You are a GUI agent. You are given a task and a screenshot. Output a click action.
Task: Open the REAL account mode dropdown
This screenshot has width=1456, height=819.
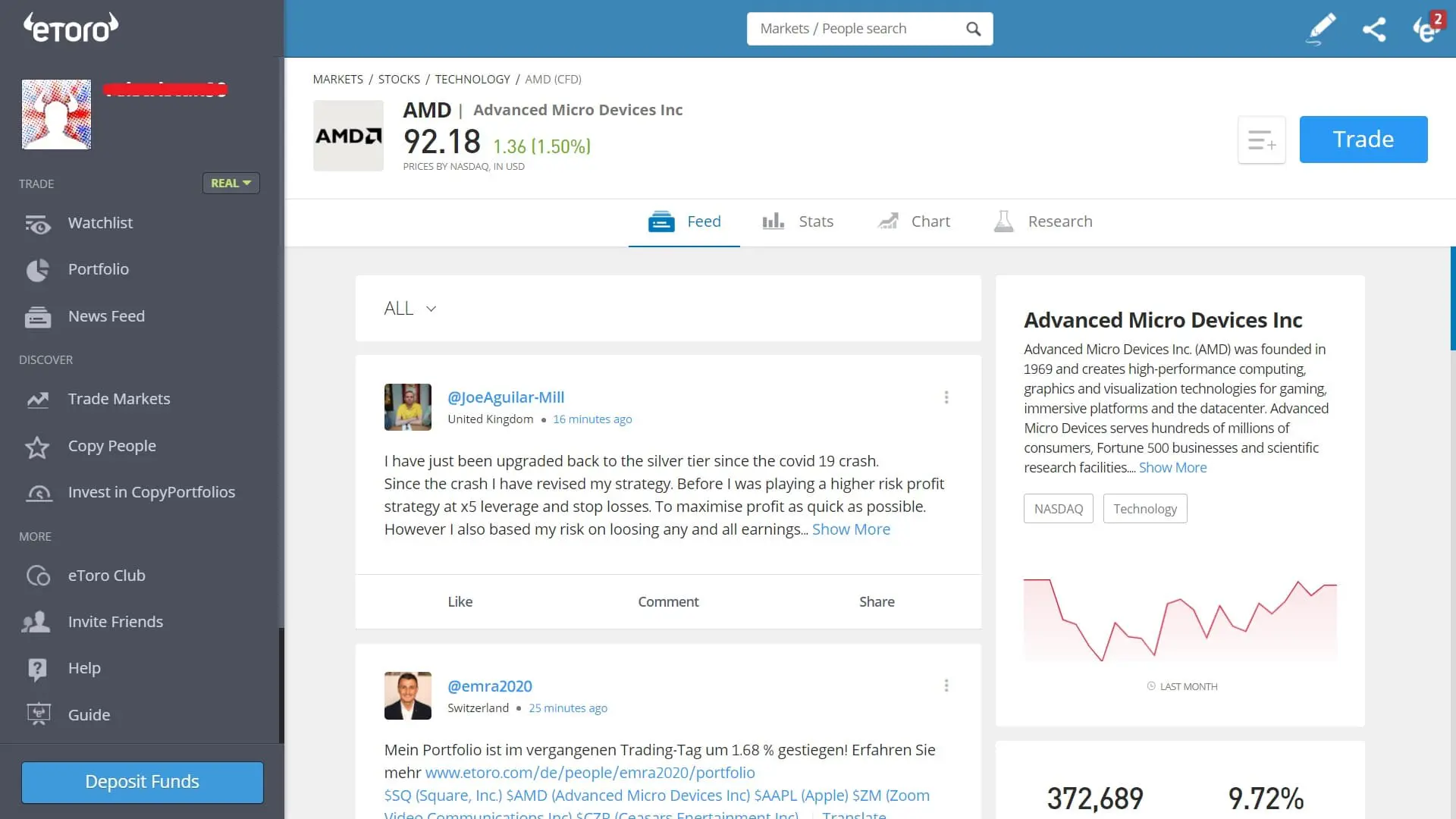(x=231, y=183)
